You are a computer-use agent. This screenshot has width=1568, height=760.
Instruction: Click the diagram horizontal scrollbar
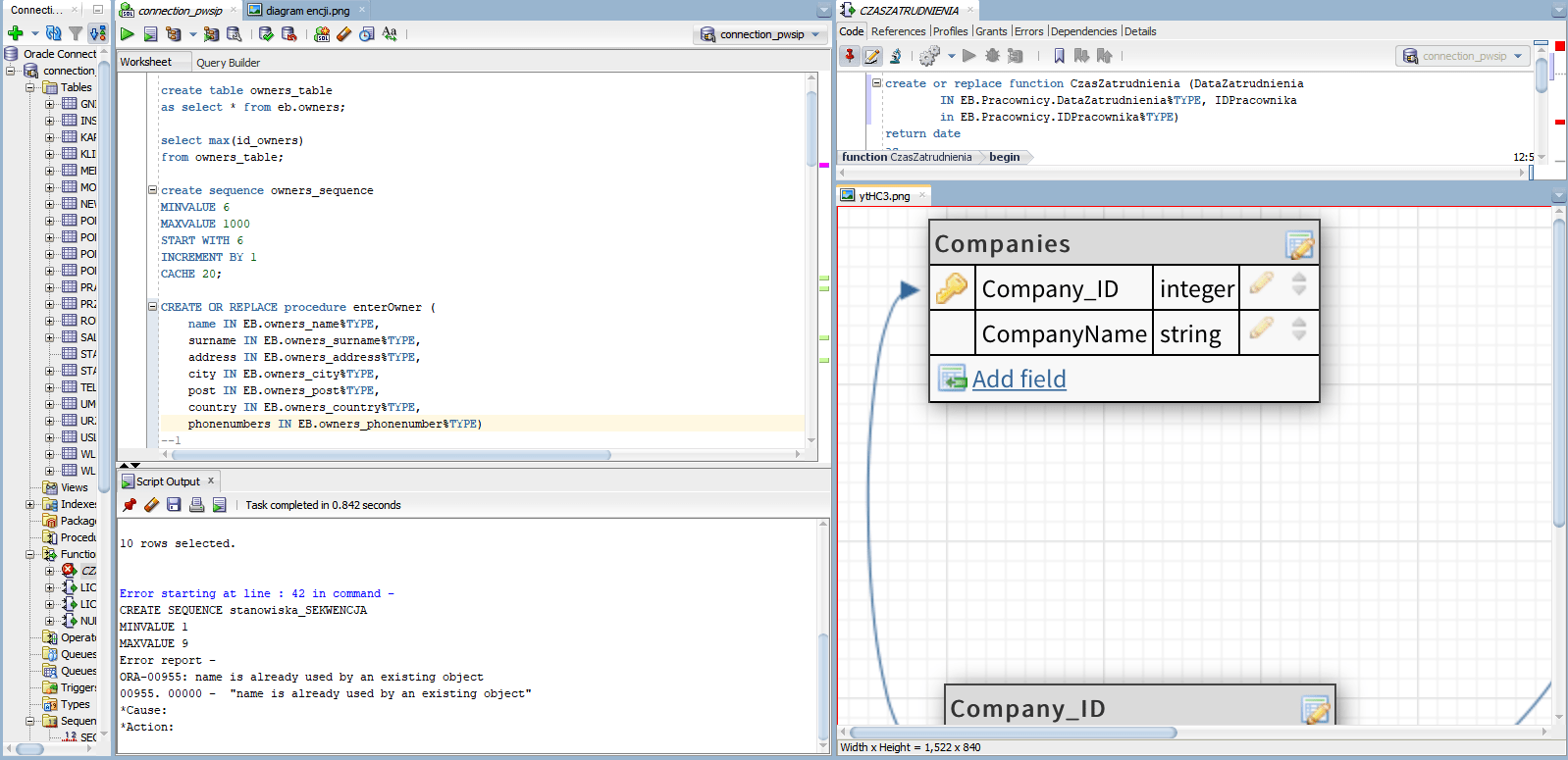click(1014, 733)
